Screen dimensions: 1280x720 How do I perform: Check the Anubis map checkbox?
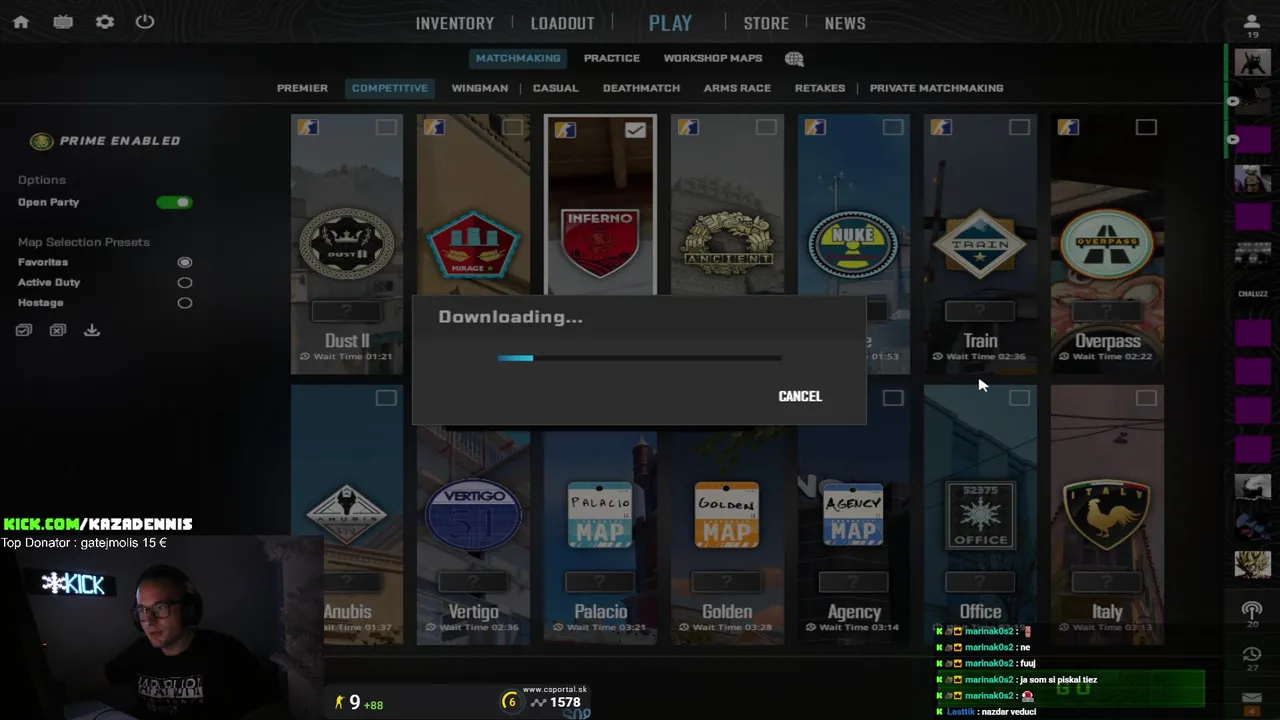tap(386, 398)
